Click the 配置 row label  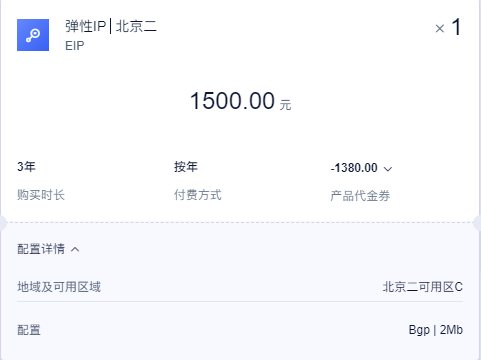[x=29, y=330]
